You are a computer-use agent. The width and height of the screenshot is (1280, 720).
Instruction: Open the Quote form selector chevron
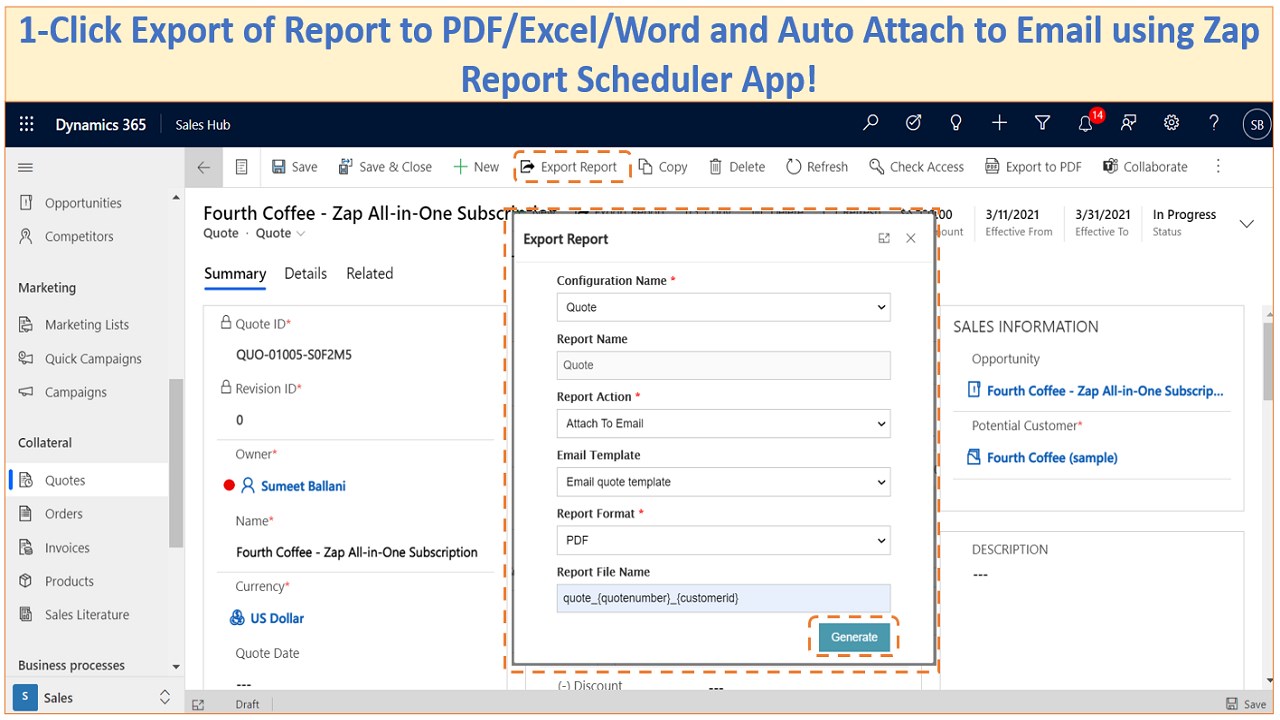click(x=301, y=234)
